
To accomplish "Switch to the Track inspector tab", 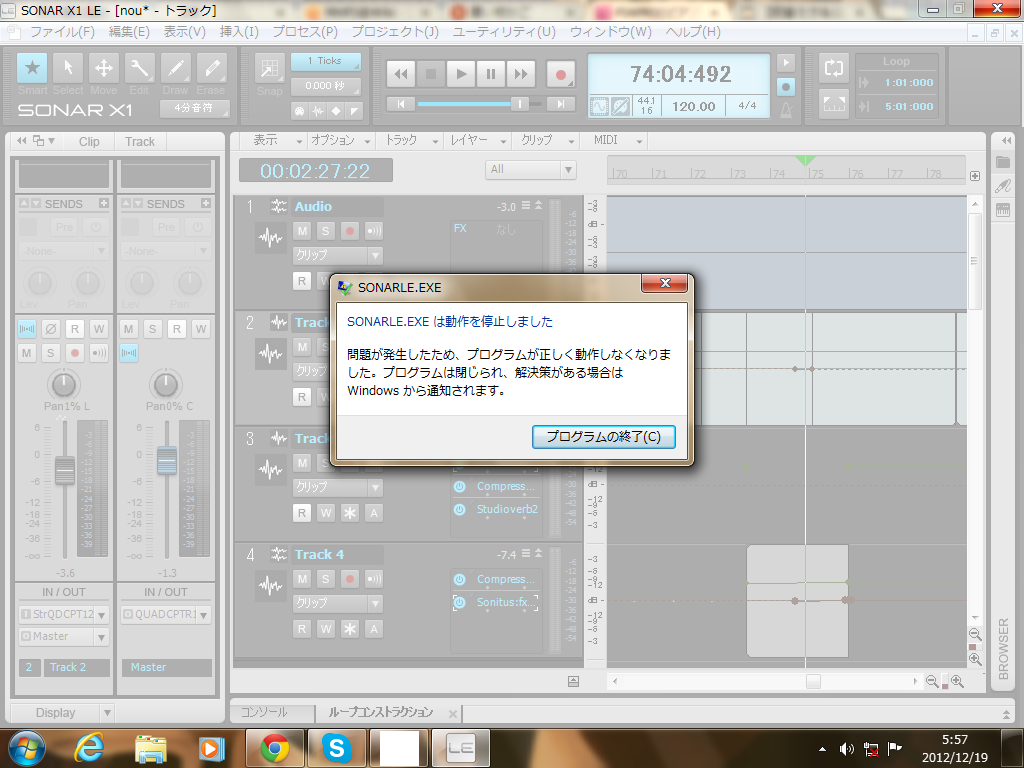I will pyautogui.click(x=140, y=142).
